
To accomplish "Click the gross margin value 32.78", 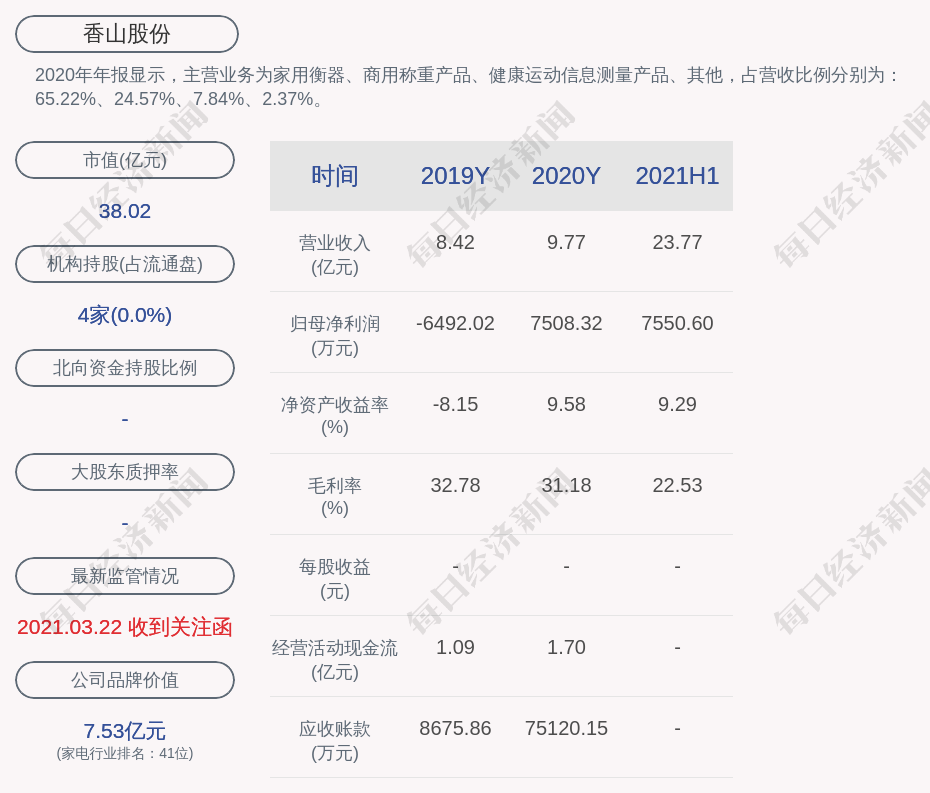I will tap(455, 485).
